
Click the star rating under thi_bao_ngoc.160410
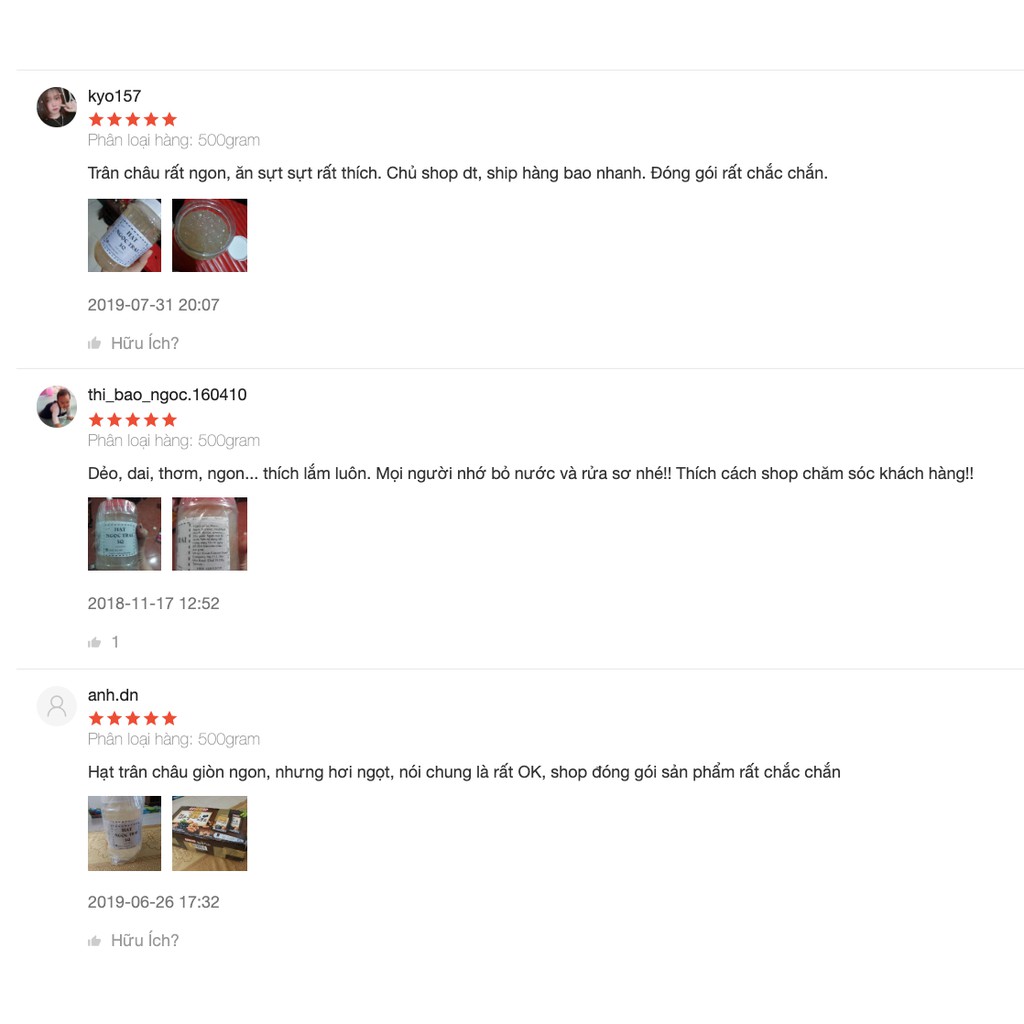coord(133,419)
